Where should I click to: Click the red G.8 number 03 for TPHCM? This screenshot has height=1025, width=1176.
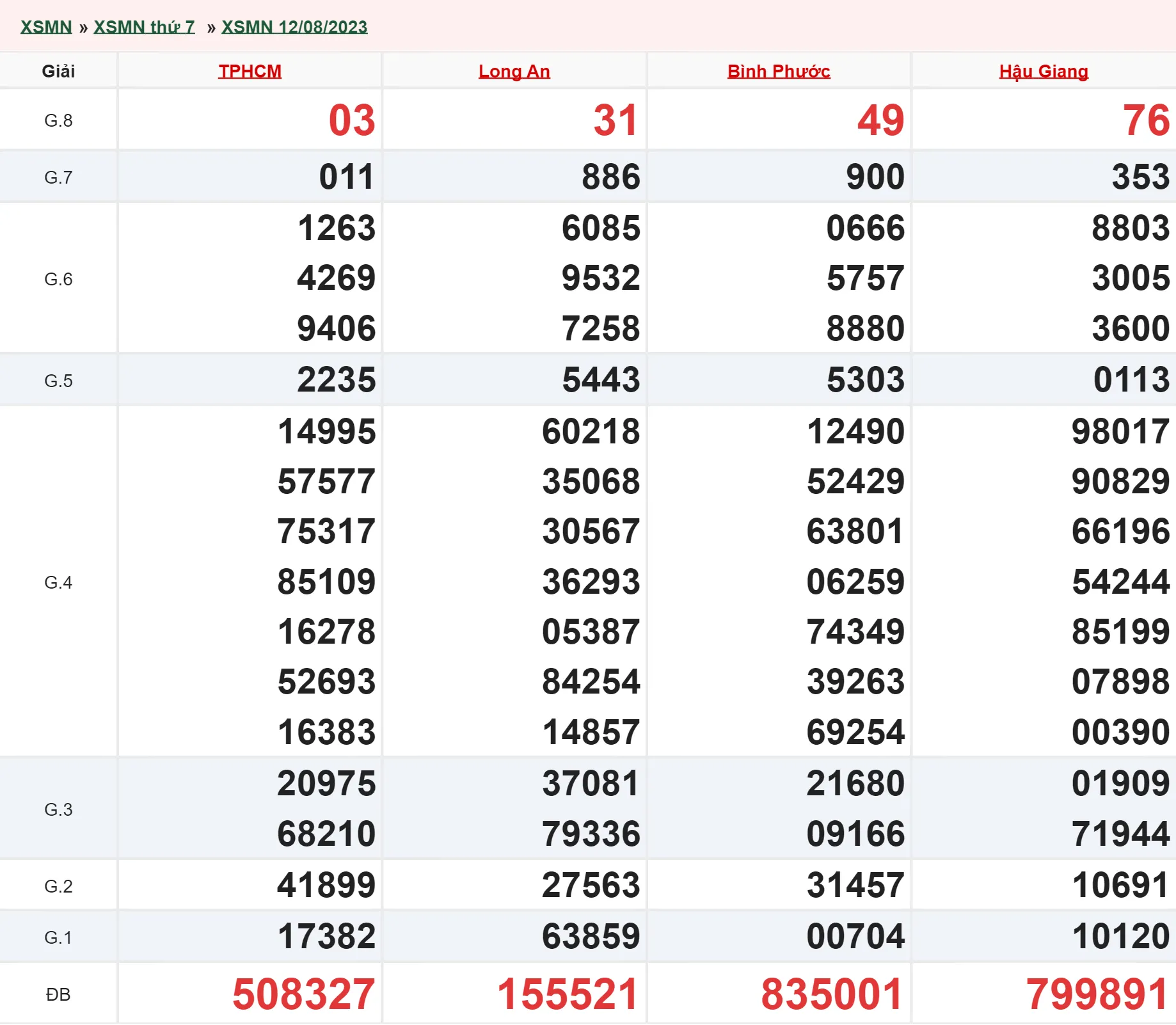[351, 120]
